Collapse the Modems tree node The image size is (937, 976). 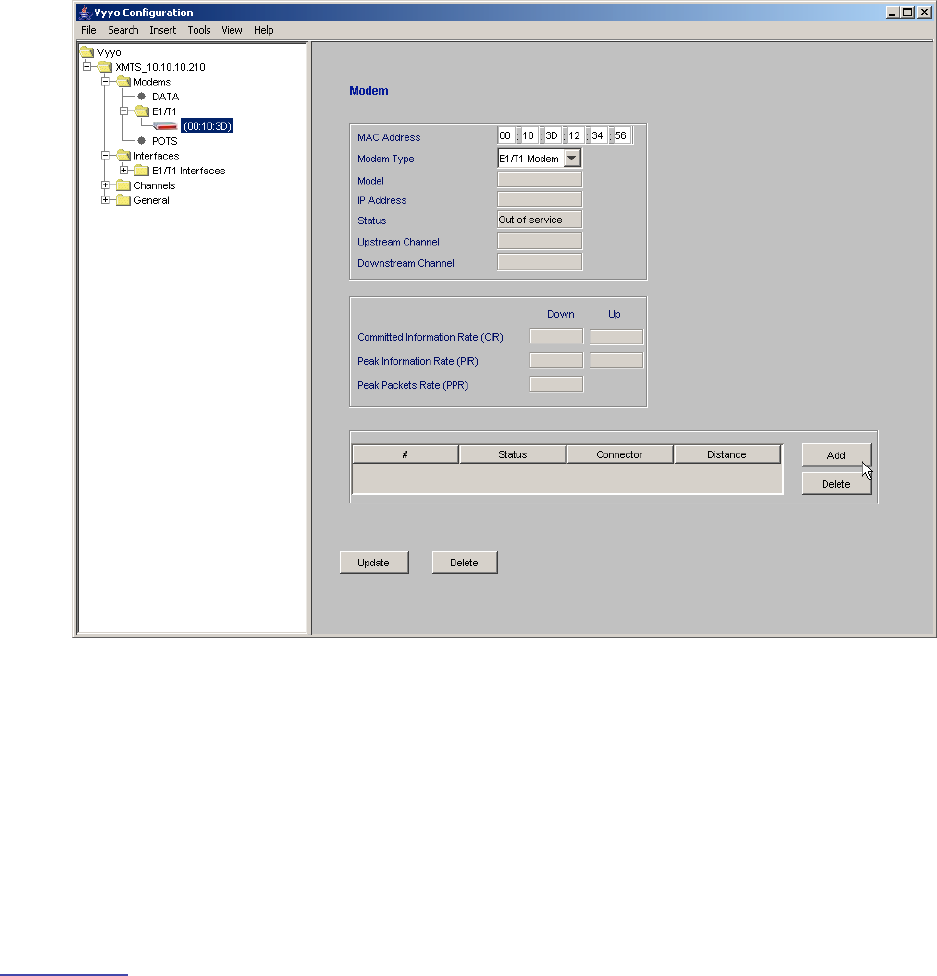[x=105, y=82]
